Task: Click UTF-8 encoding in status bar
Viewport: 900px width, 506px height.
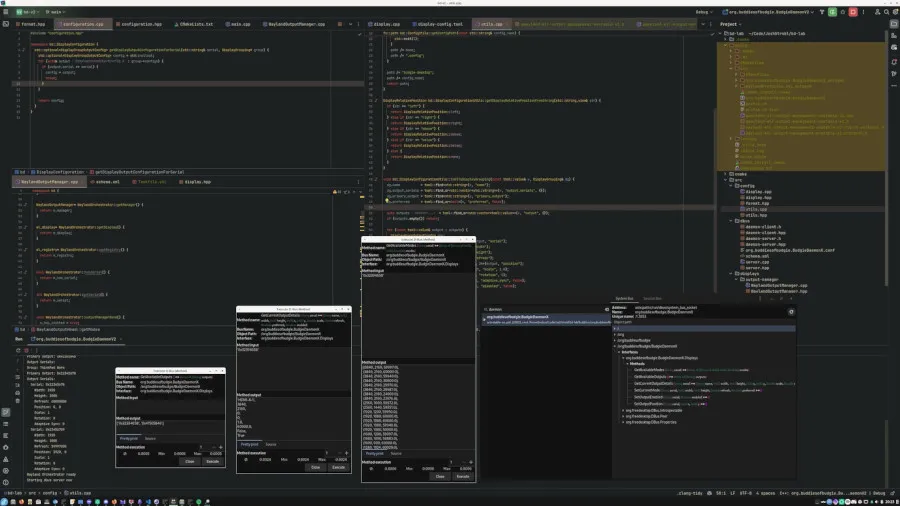Action: 746,493
